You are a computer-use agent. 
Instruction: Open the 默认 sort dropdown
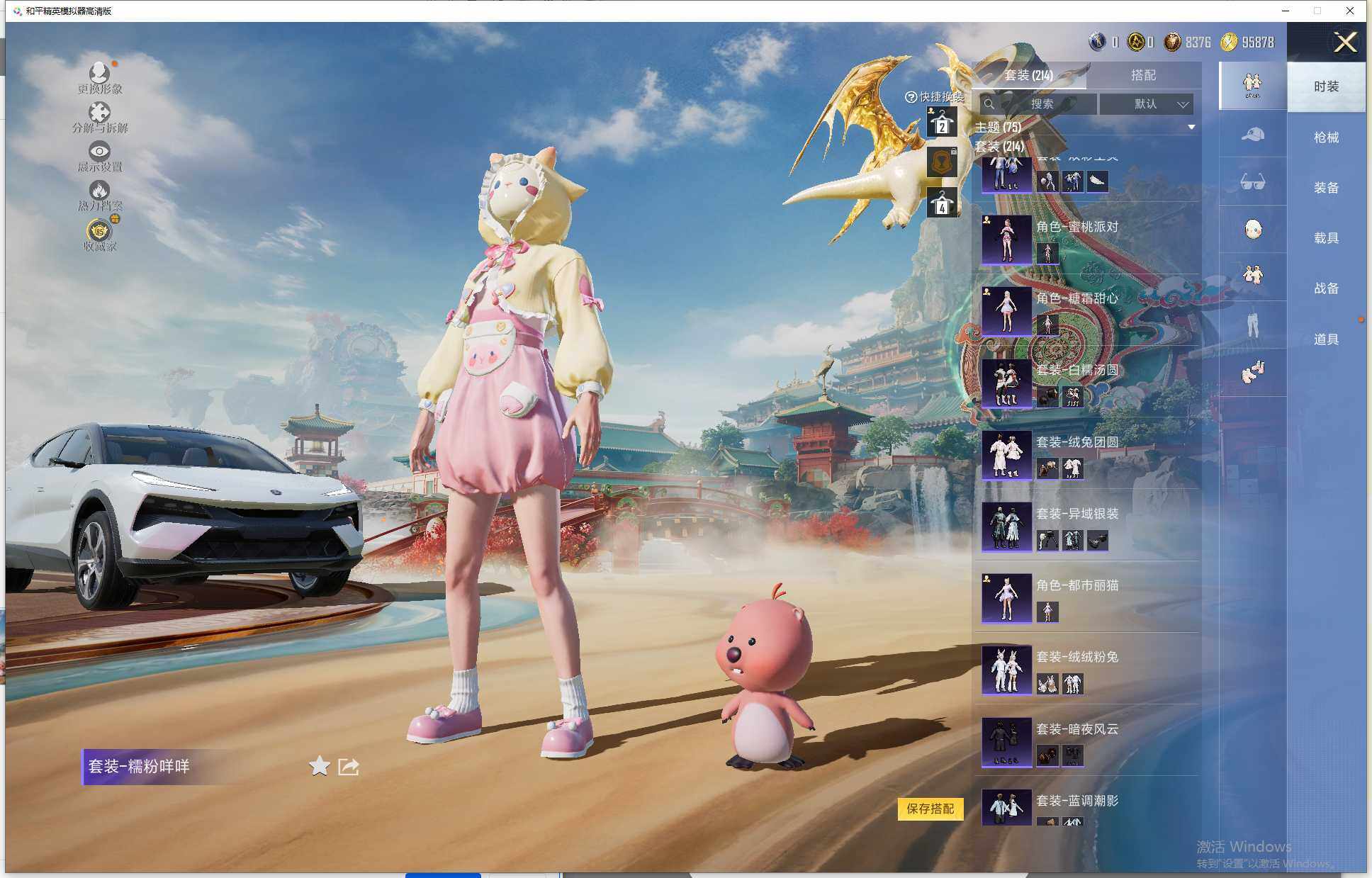[1146, 104]
